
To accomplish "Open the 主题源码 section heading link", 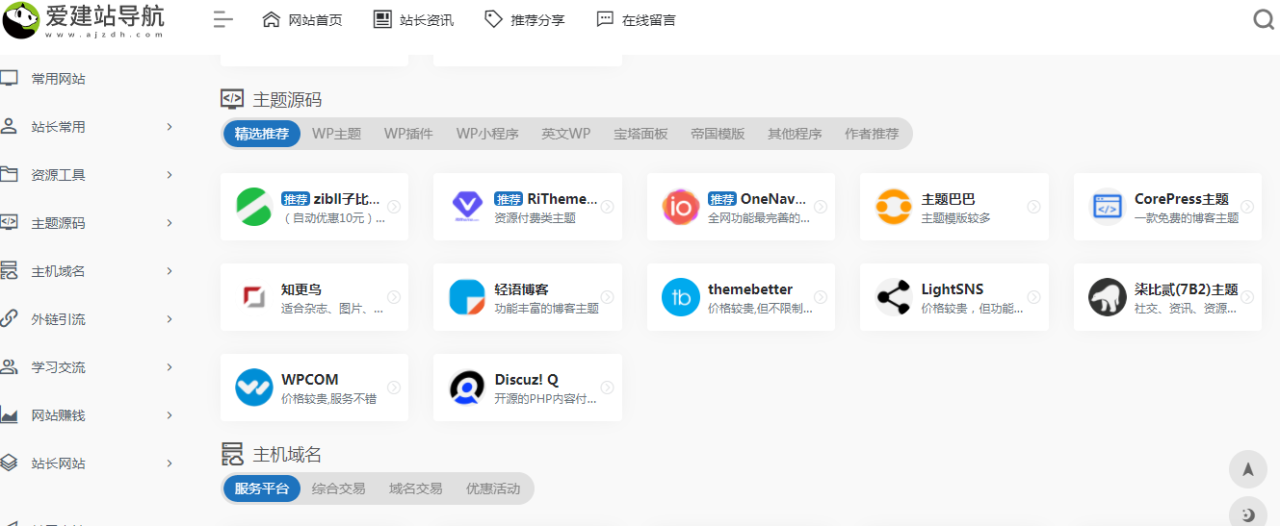I will click(x=288, y=100).
